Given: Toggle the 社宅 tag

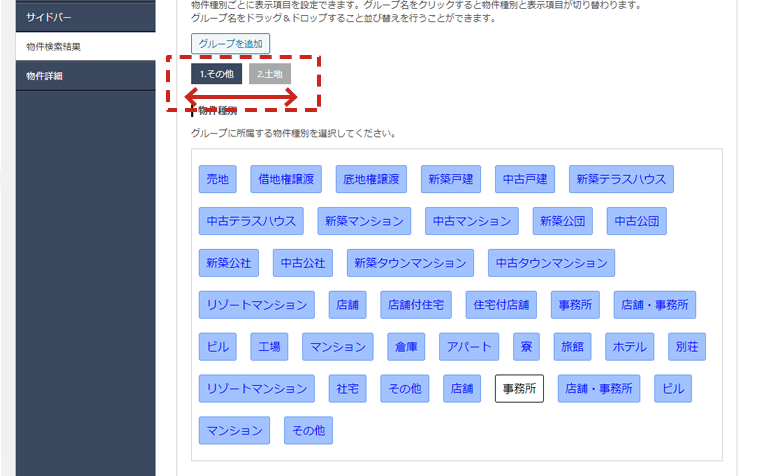Looking at the screenshot, I should click(x=347, y=389).
